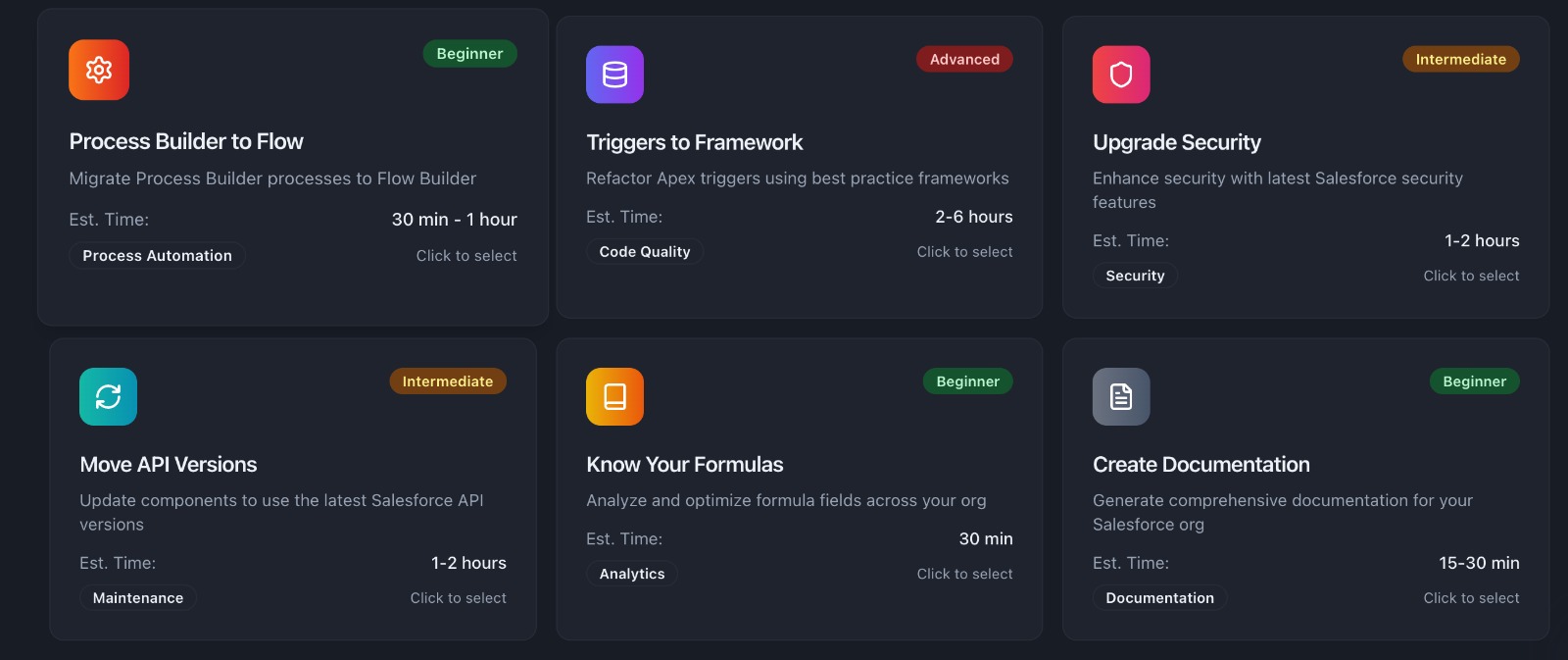Screen dimensions: 1568x660
Task: Select the Process Builder to Flow title
Action: [186, 141]
